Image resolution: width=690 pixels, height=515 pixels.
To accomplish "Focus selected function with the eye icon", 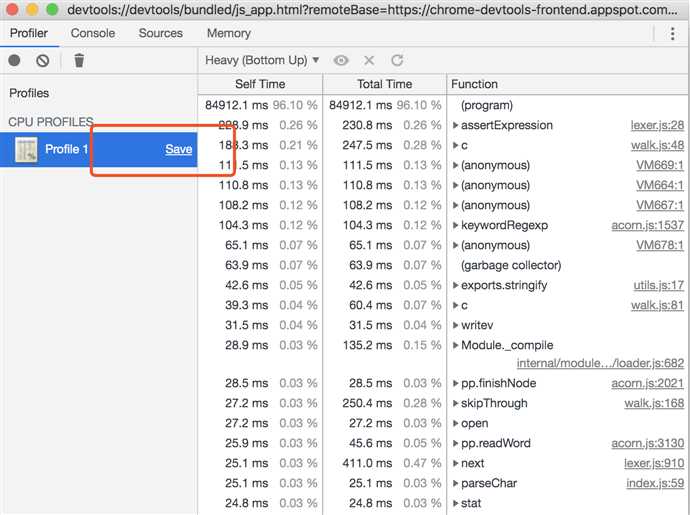I will (341, 60).
